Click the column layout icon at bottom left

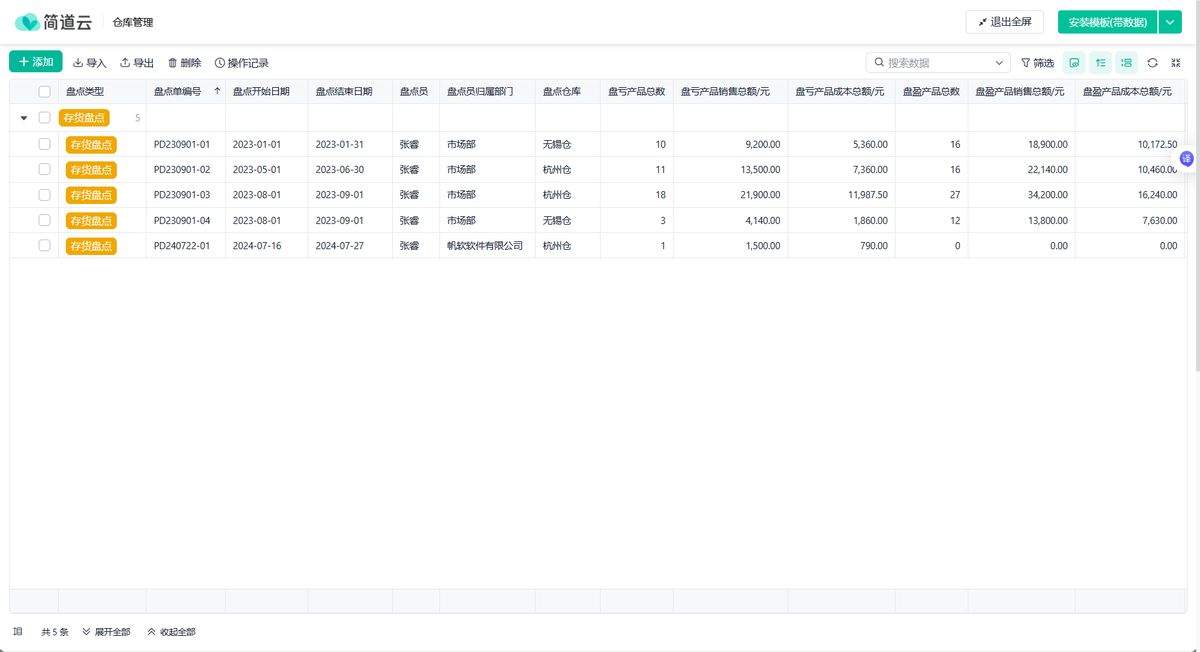tap(18, 632)
